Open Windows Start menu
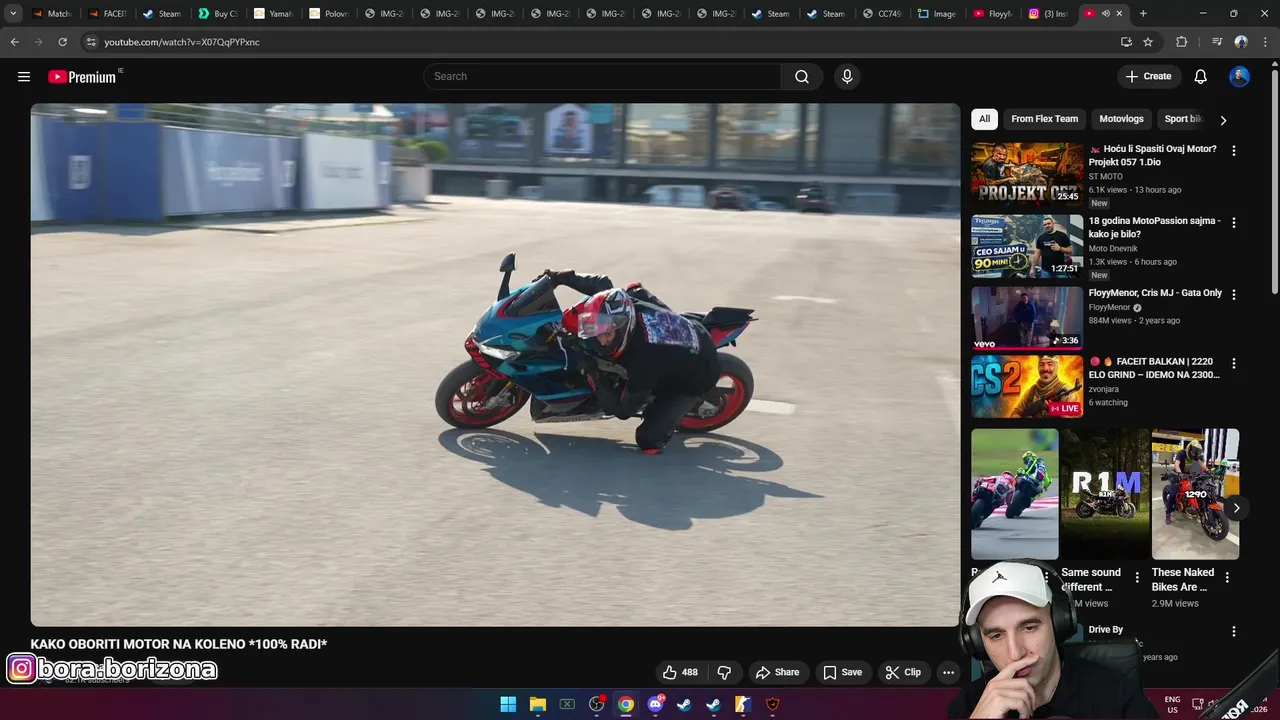The height and width of the screenshot is (720, 1280). point(508,704)
